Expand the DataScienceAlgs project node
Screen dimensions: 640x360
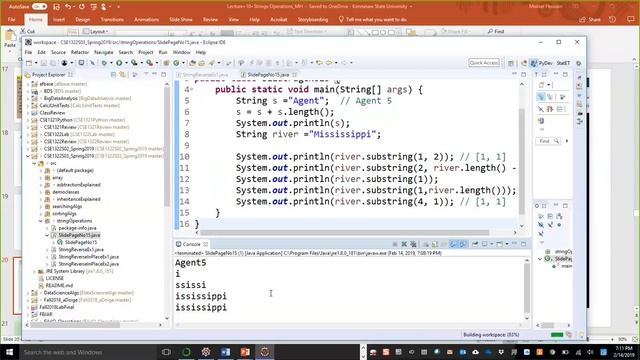(28, 293)
